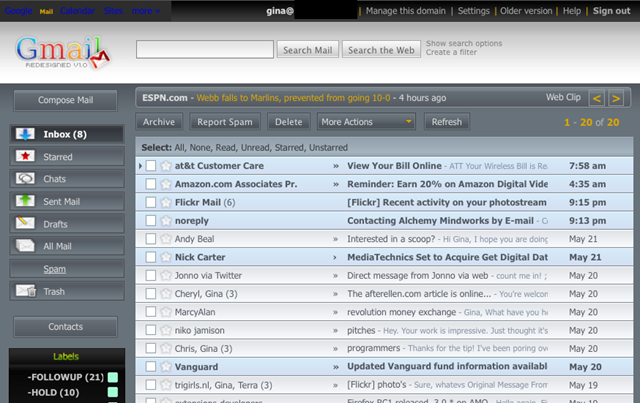Viewport: 640px width, 403px height.
Task: Click the Sent Mail green arrow icon
Action: [x=25, y=200]
